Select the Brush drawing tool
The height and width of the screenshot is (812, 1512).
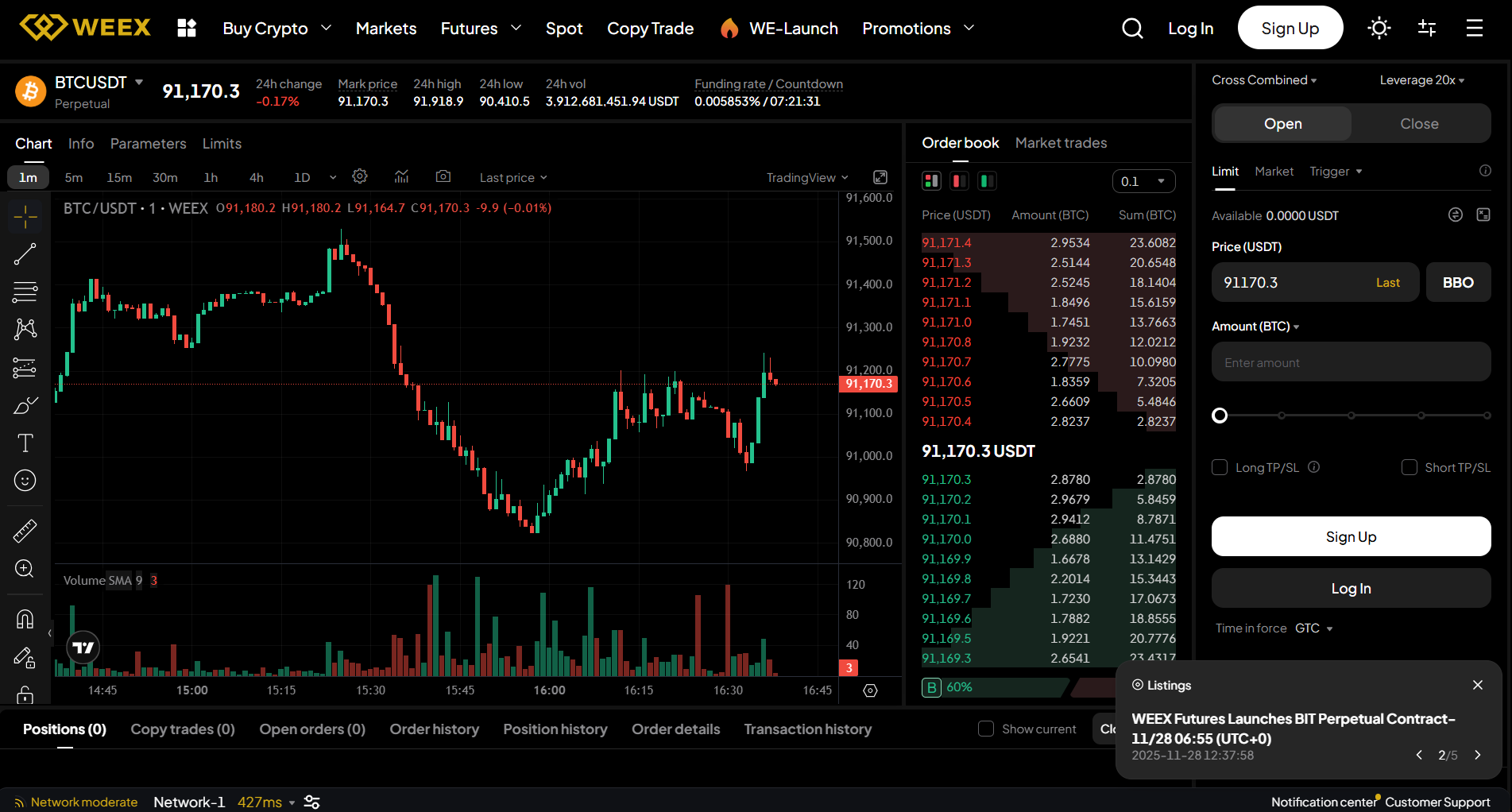25,405
